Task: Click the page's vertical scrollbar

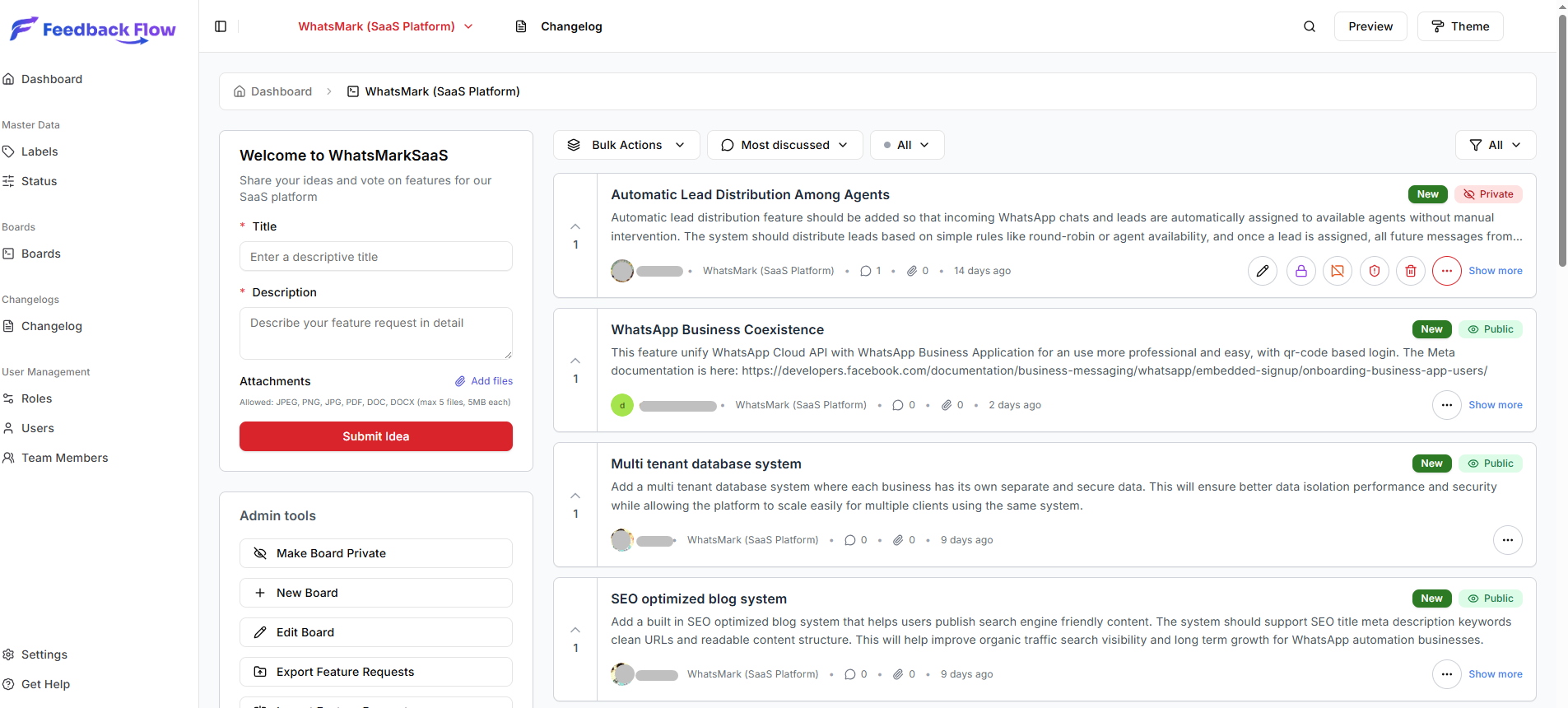Action: click(1562, 140)
